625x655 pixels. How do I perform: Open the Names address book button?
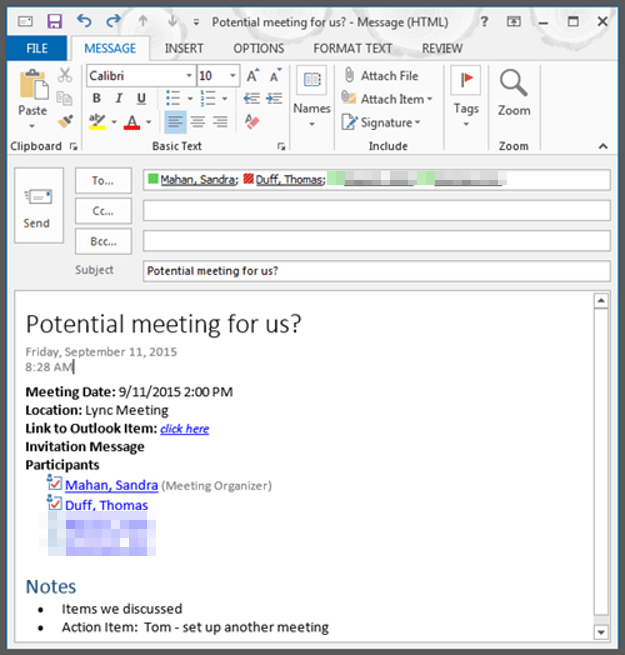click(x=312, y=97)
